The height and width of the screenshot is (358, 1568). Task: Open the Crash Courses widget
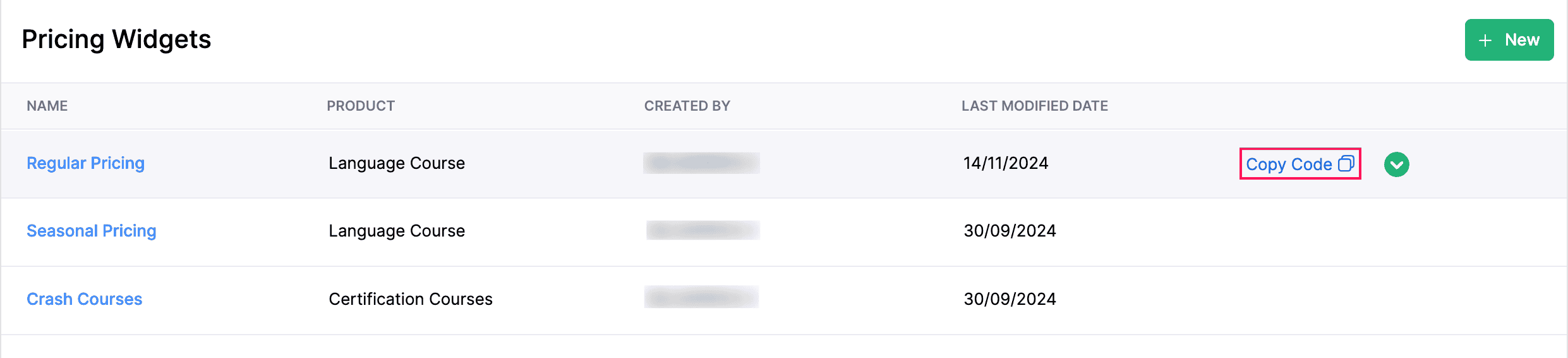pyautogui.click(x=84, y=299)
